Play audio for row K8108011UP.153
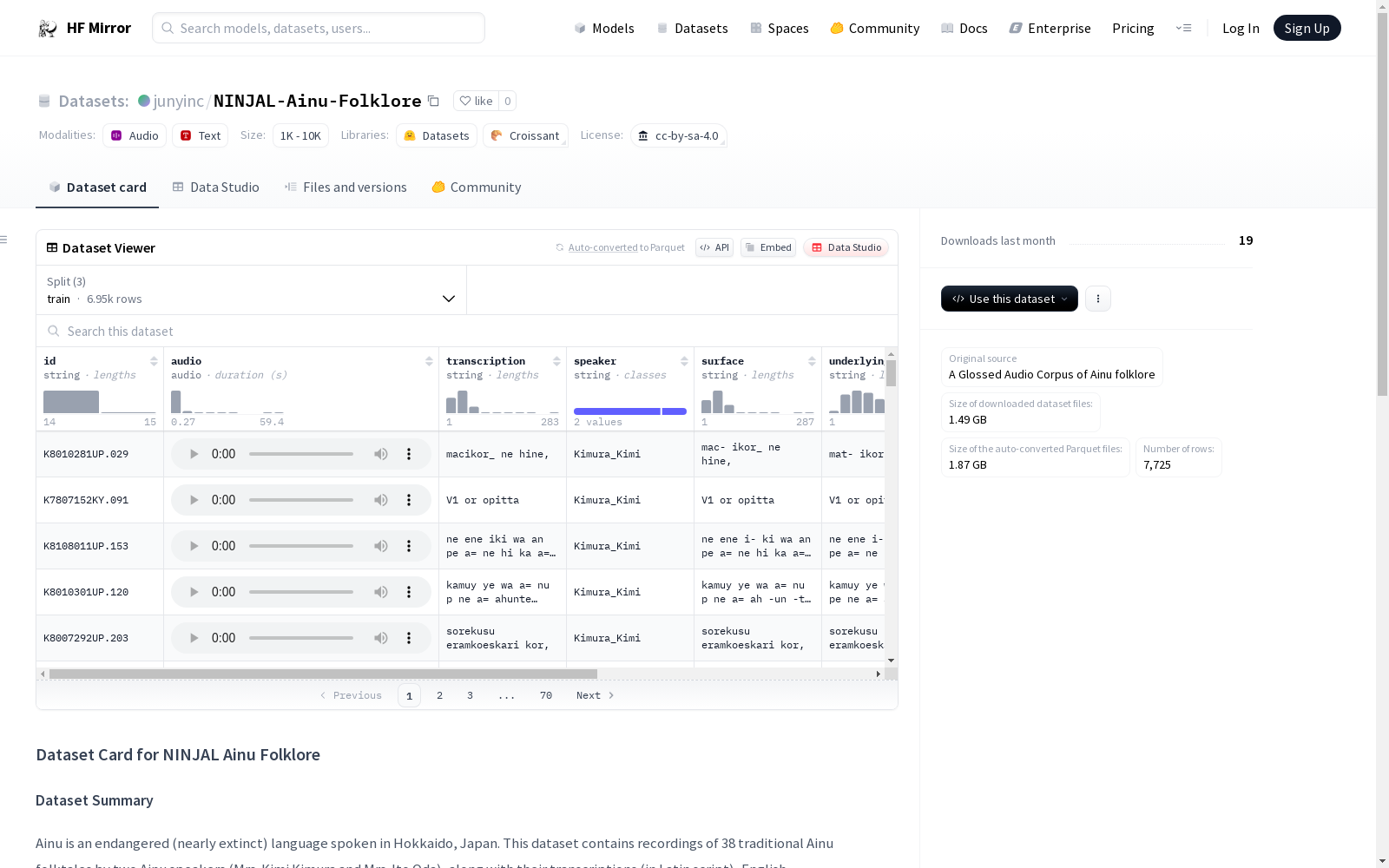 [x=194, y=546]
